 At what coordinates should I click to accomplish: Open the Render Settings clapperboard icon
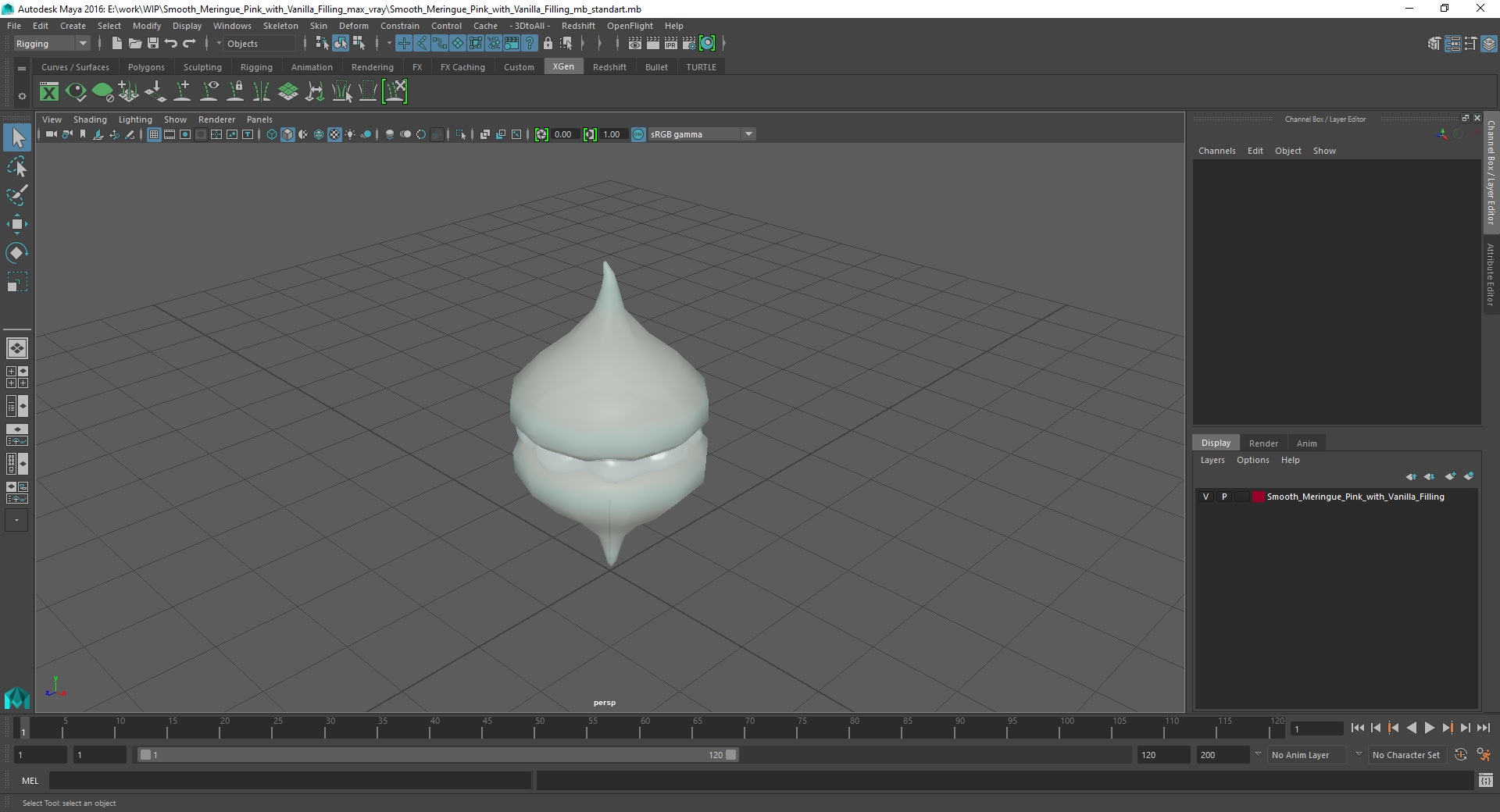tap(689, 44)
